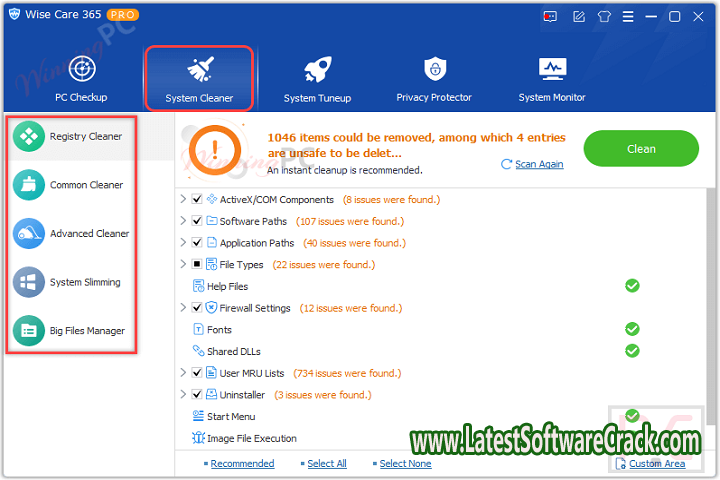Open System Tuneup rocket icon

point(317,69)
